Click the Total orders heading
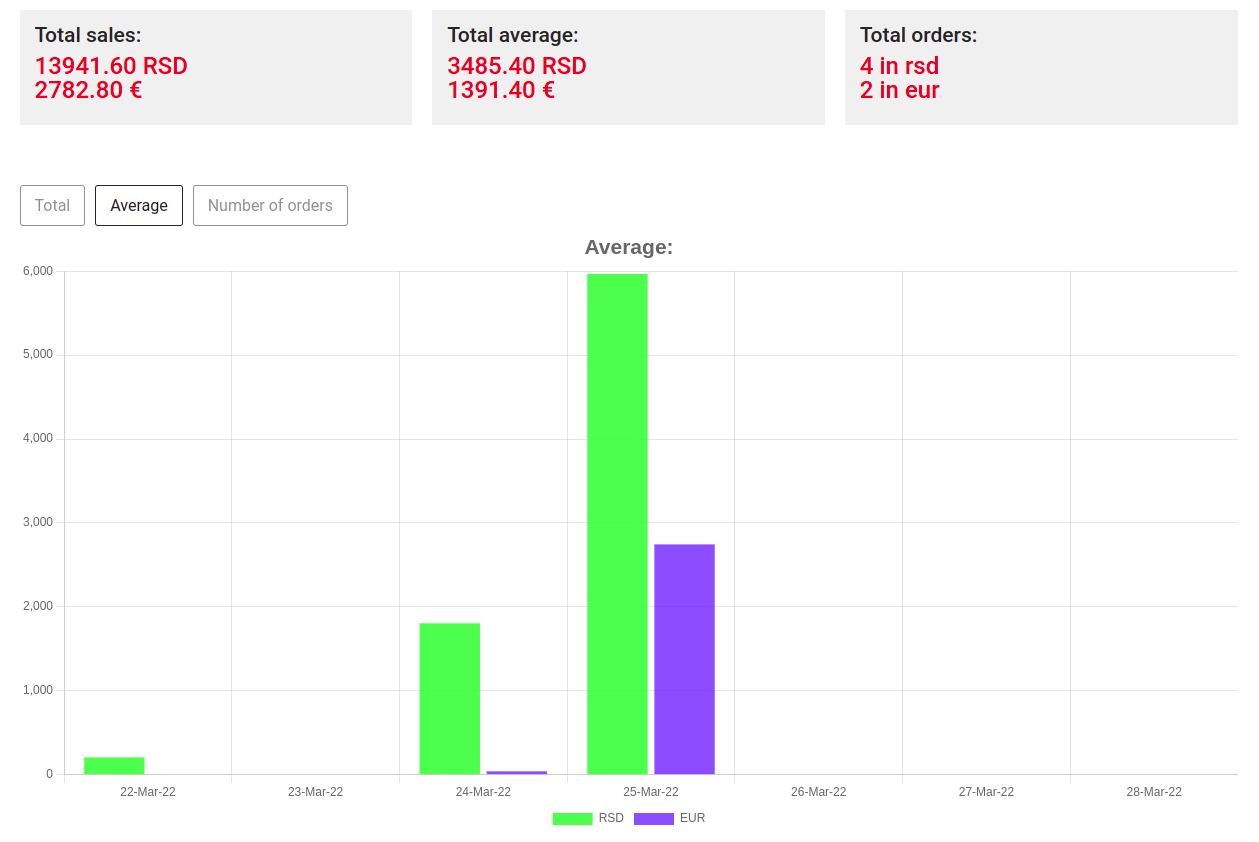 [918, 35]
